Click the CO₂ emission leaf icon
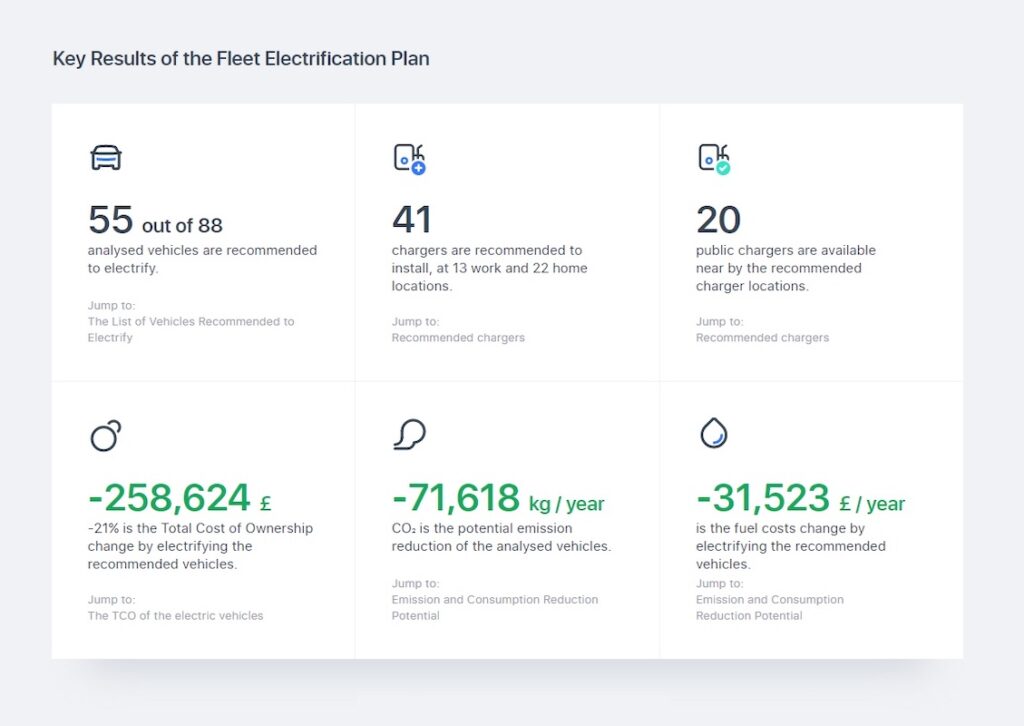Image resolution: width=1024 pixels, height=726 pixels. 409,434
